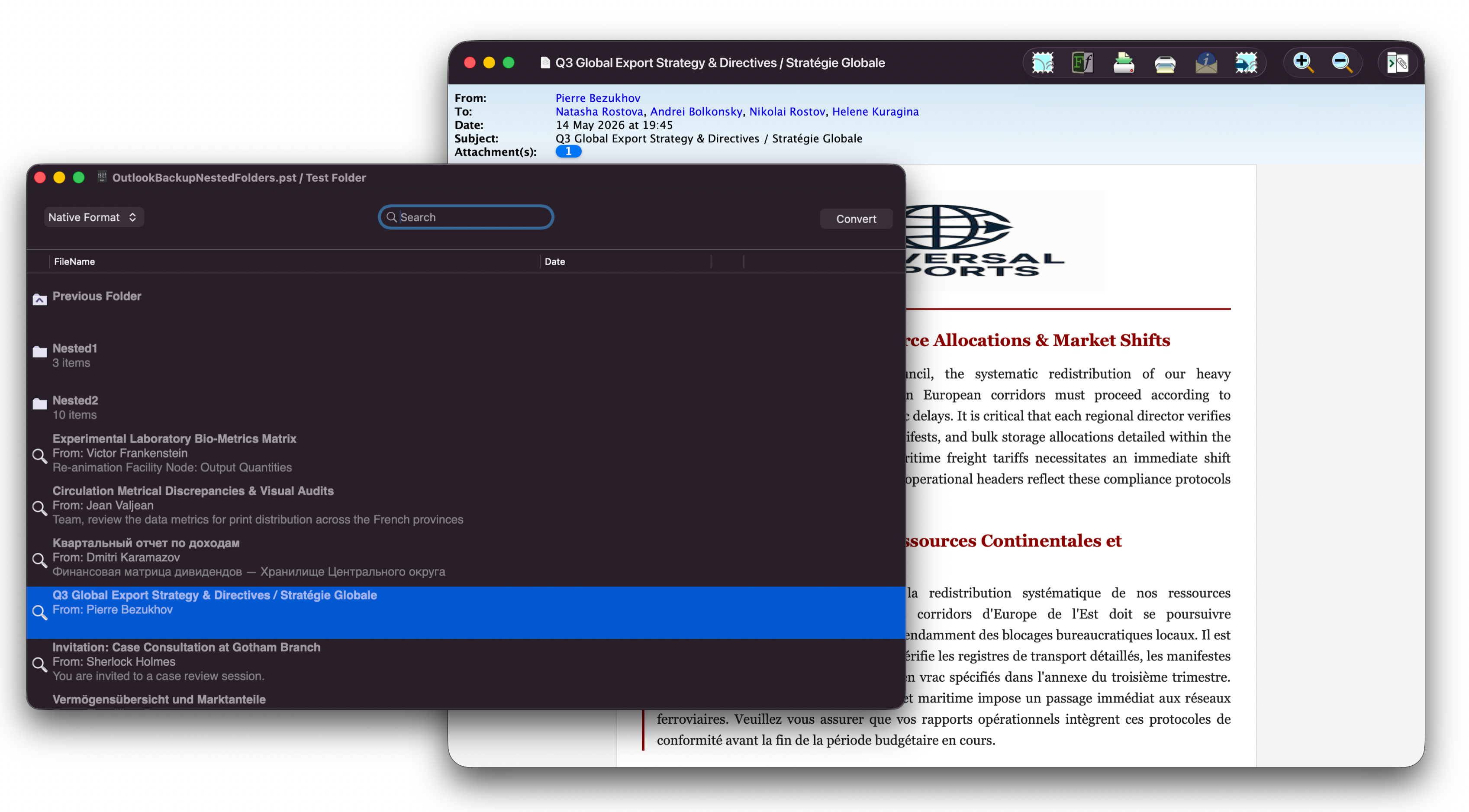Click the Nested1 folder icon
This screenshot has height=812, width=1469.
[39, 352]
